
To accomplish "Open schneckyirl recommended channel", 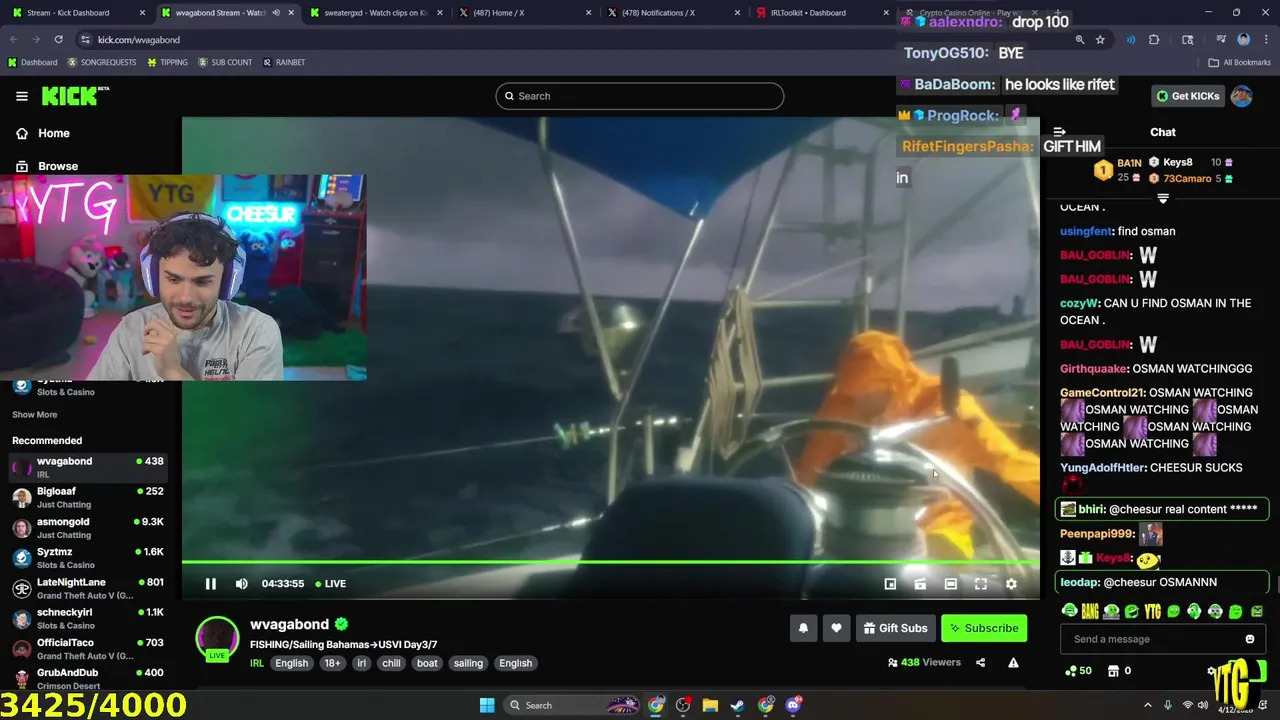I will [x=87, y=618].
